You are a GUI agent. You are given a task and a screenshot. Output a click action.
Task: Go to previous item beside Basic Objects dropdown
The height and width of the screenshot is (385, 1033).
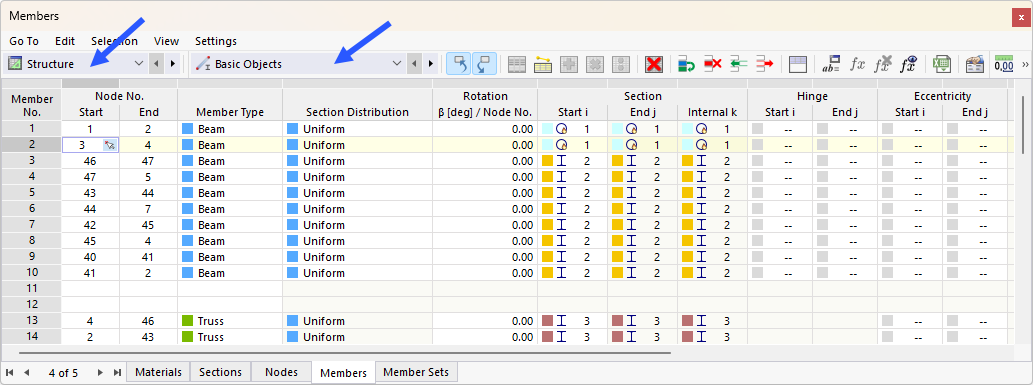point(414,64)
